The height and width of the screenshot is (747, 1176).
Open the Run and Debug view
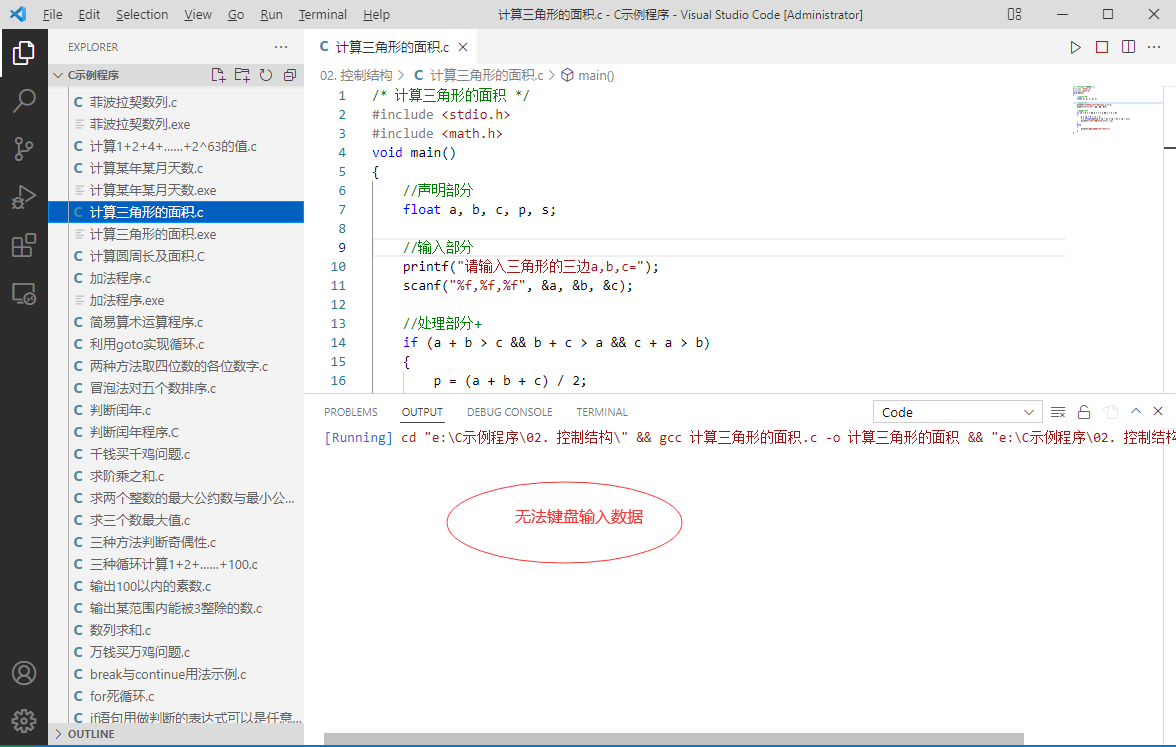pyautogui.click(x=24, y=196)
